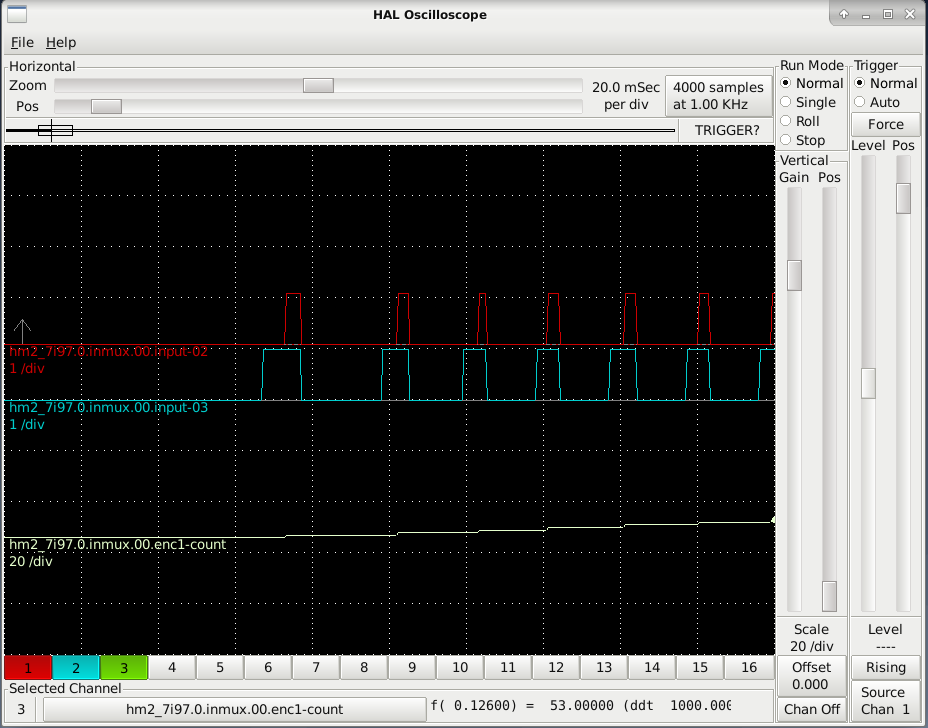Select cyan channel 2 button

pyautogui.click(x=76, y=668)
